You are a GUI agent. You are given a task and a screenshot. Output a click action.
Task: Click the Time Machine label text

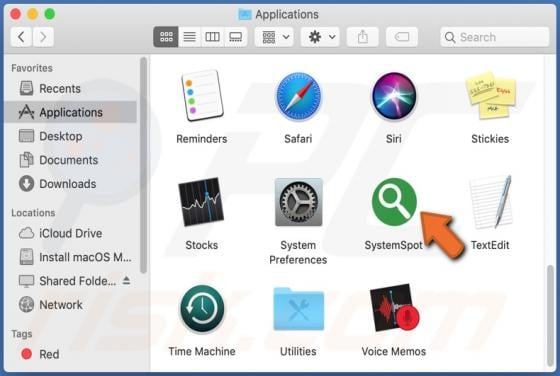pyautogui.click(x=202, y=351)
